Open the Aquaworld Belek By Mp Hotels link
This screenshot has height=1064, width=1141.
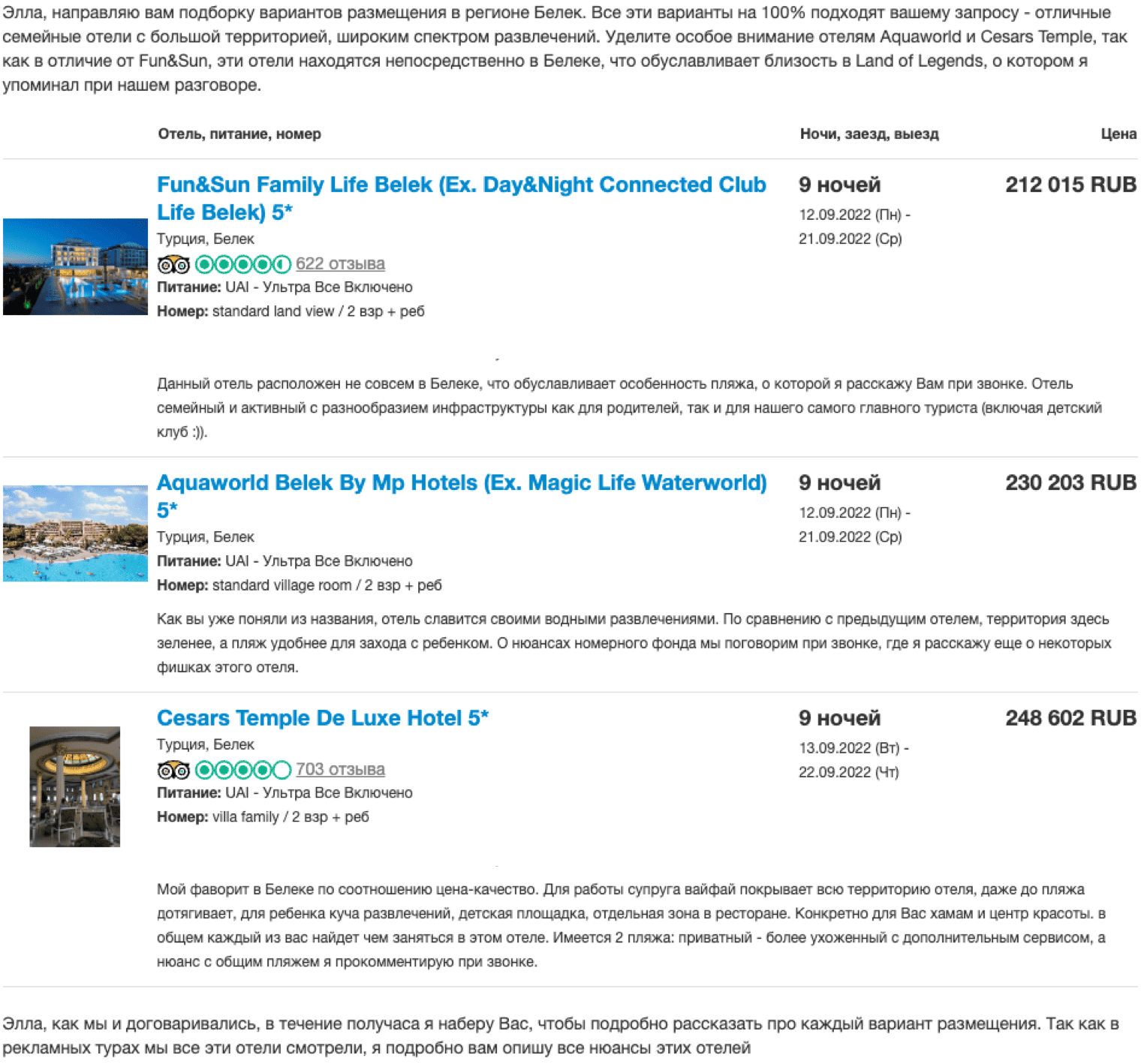click(x=462, y=496)
